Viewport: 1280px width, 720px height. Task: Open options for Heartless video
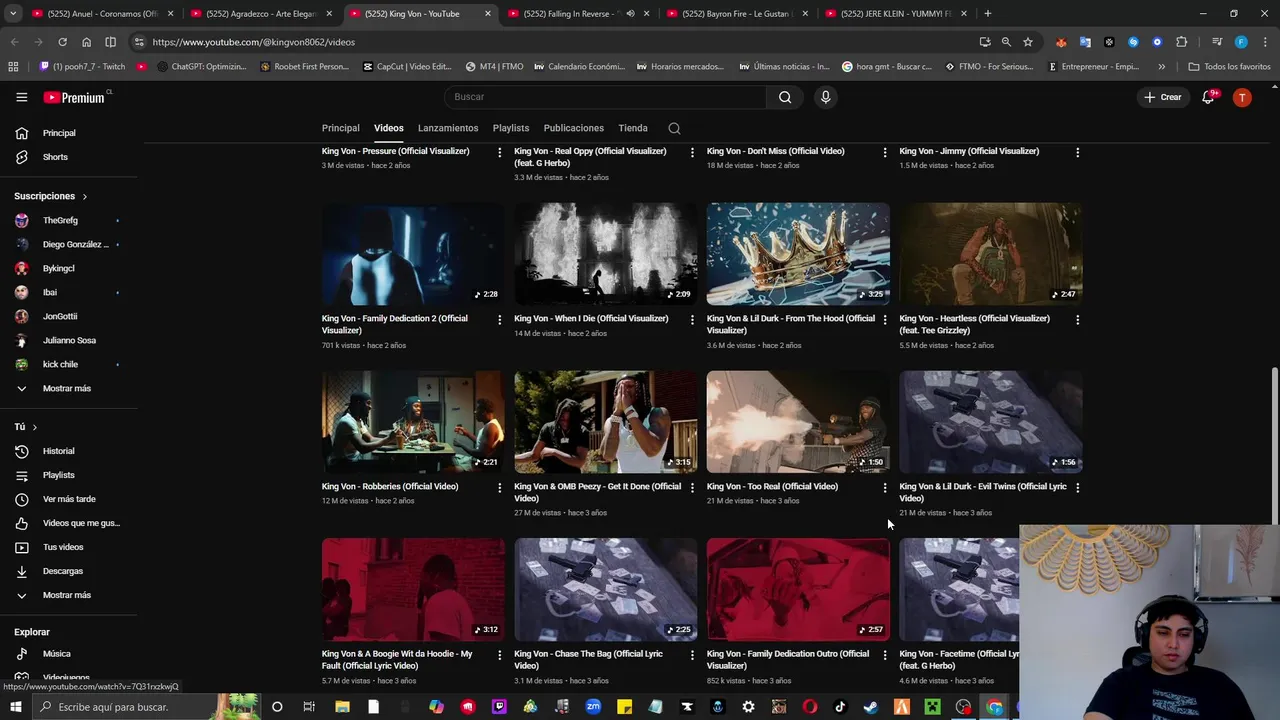pyautogui.click(x=1077, y=320)
